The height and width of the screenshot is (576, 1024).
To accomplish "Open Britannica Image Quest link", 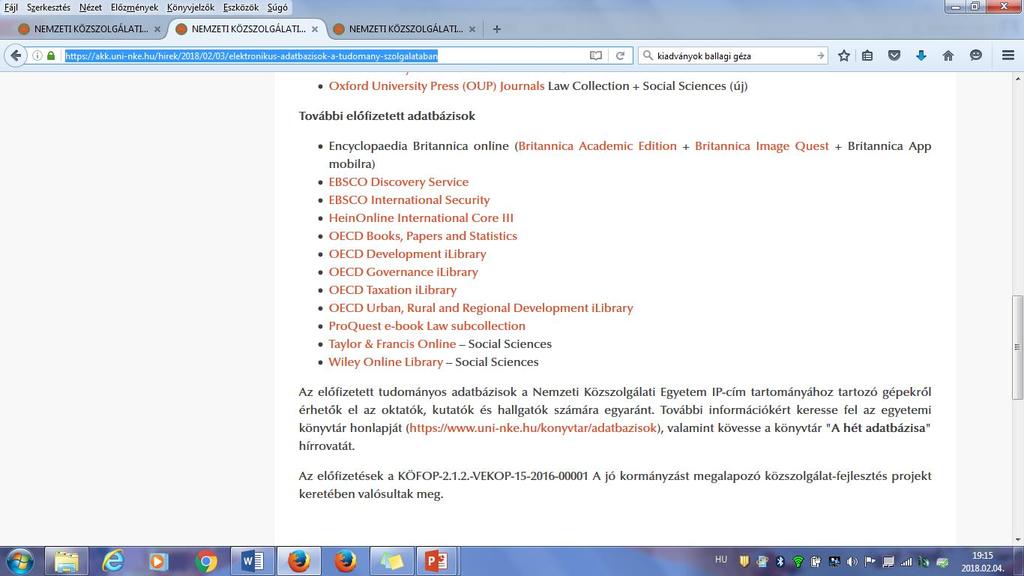I will point(761,146).
